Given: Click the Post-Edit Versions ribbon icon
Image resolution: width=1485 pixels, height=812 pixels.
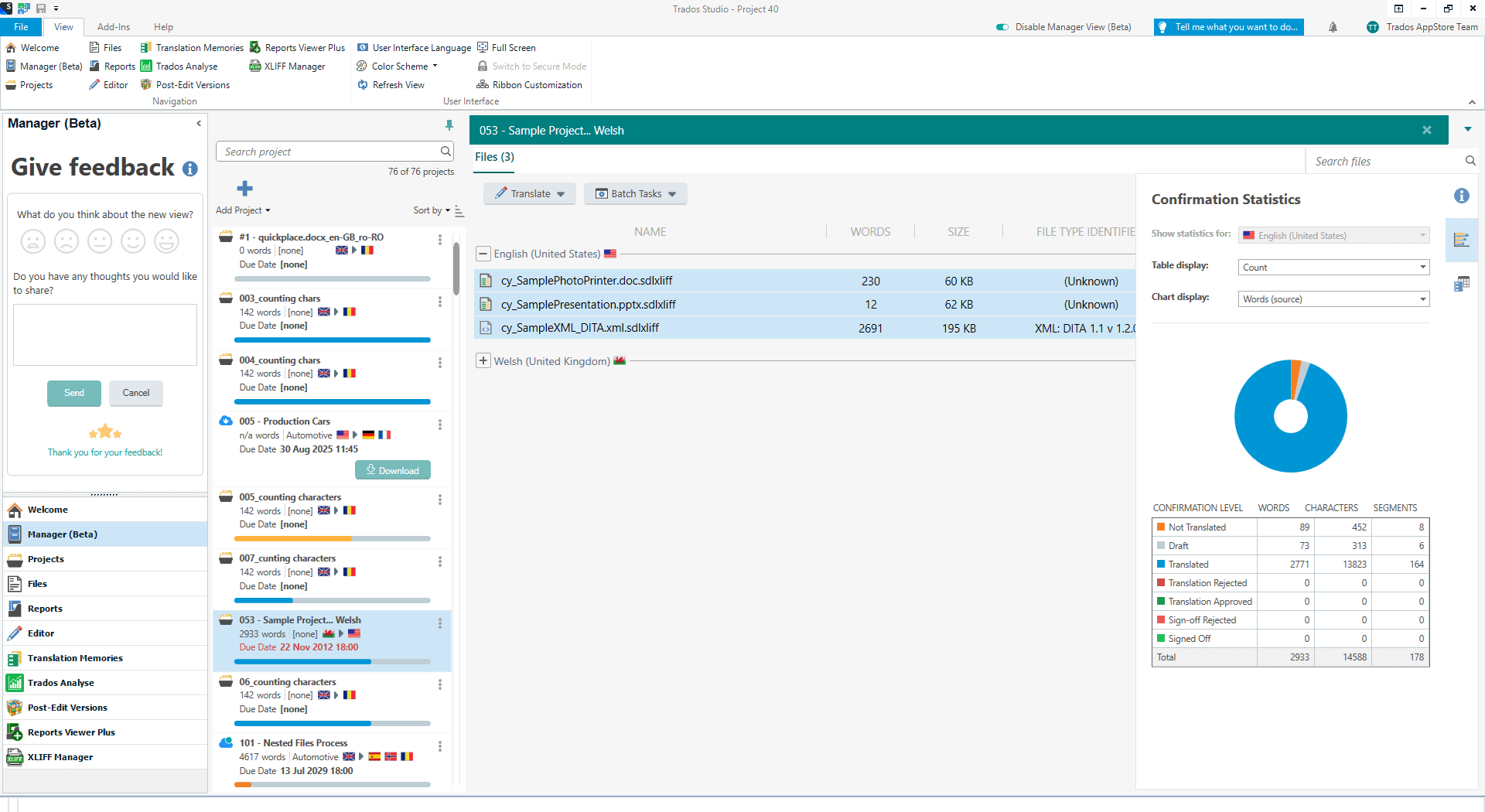Looking at the screenshot, I should (146, 85).
